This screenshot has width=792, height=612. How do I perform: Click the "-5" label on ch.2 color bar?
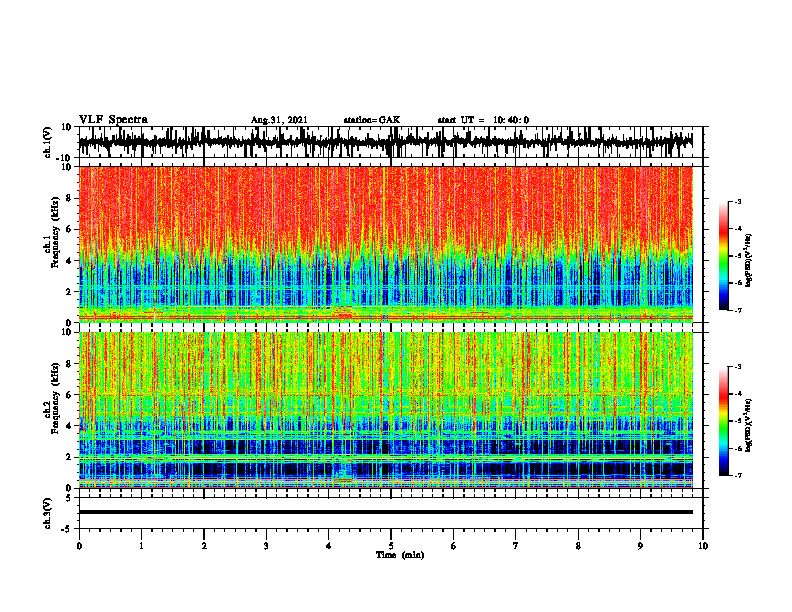point(737,421)
